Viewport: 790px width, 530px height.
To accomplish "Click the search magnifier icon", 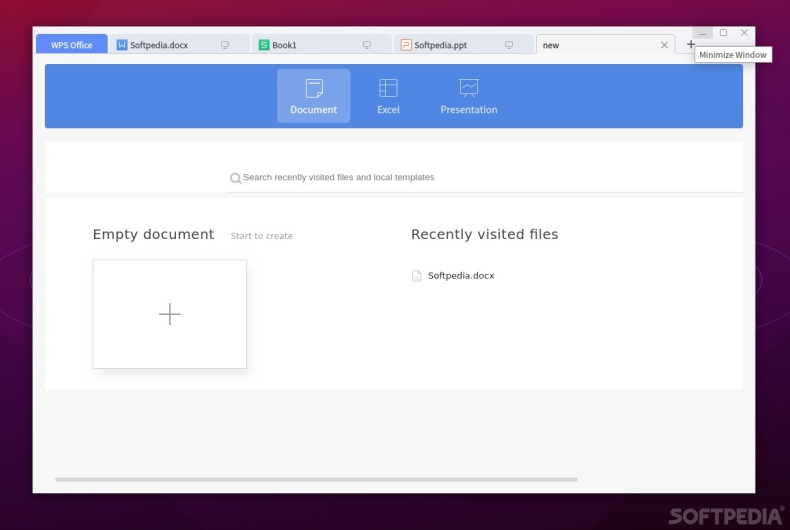I will pos(235,178).
